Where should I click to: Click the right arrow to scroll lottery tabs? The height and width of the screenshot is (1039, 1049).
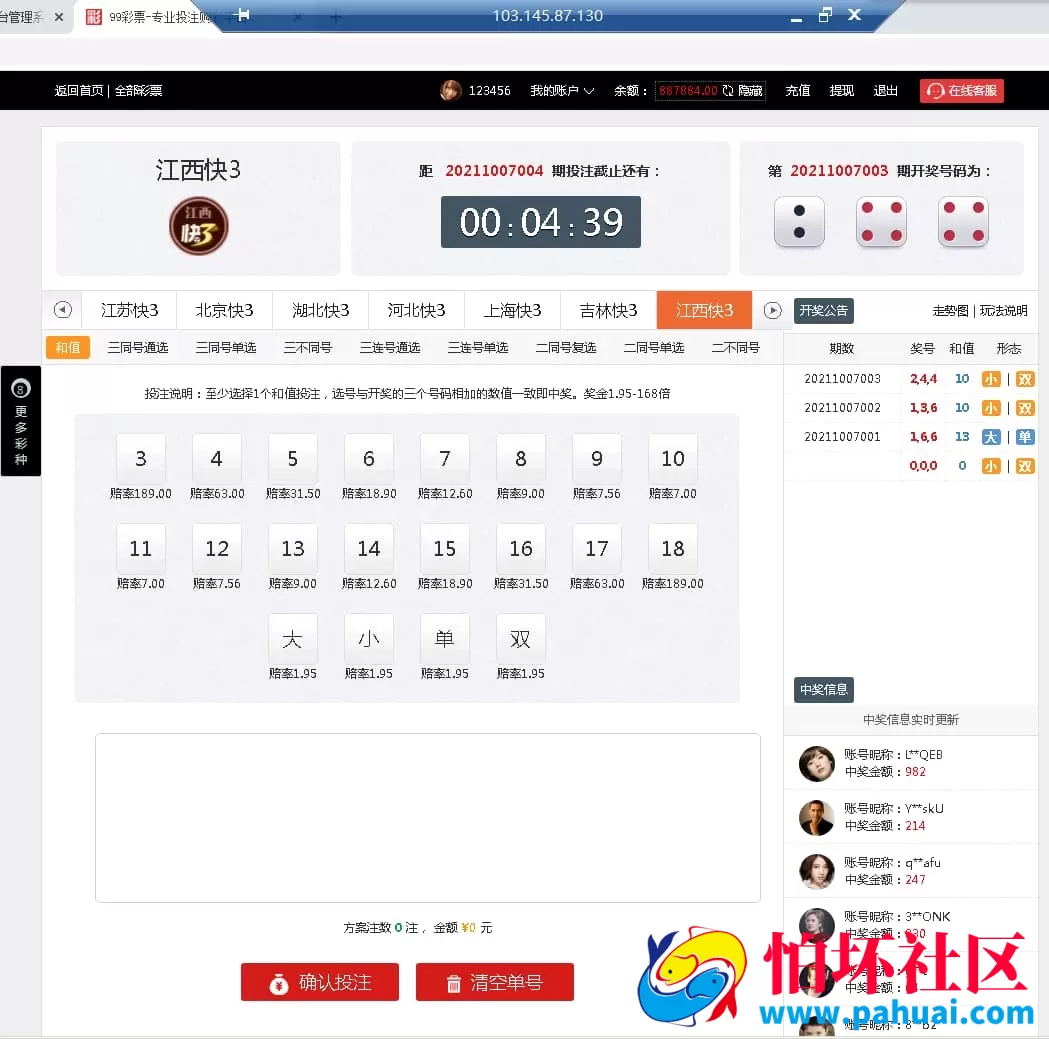point(770,310)
